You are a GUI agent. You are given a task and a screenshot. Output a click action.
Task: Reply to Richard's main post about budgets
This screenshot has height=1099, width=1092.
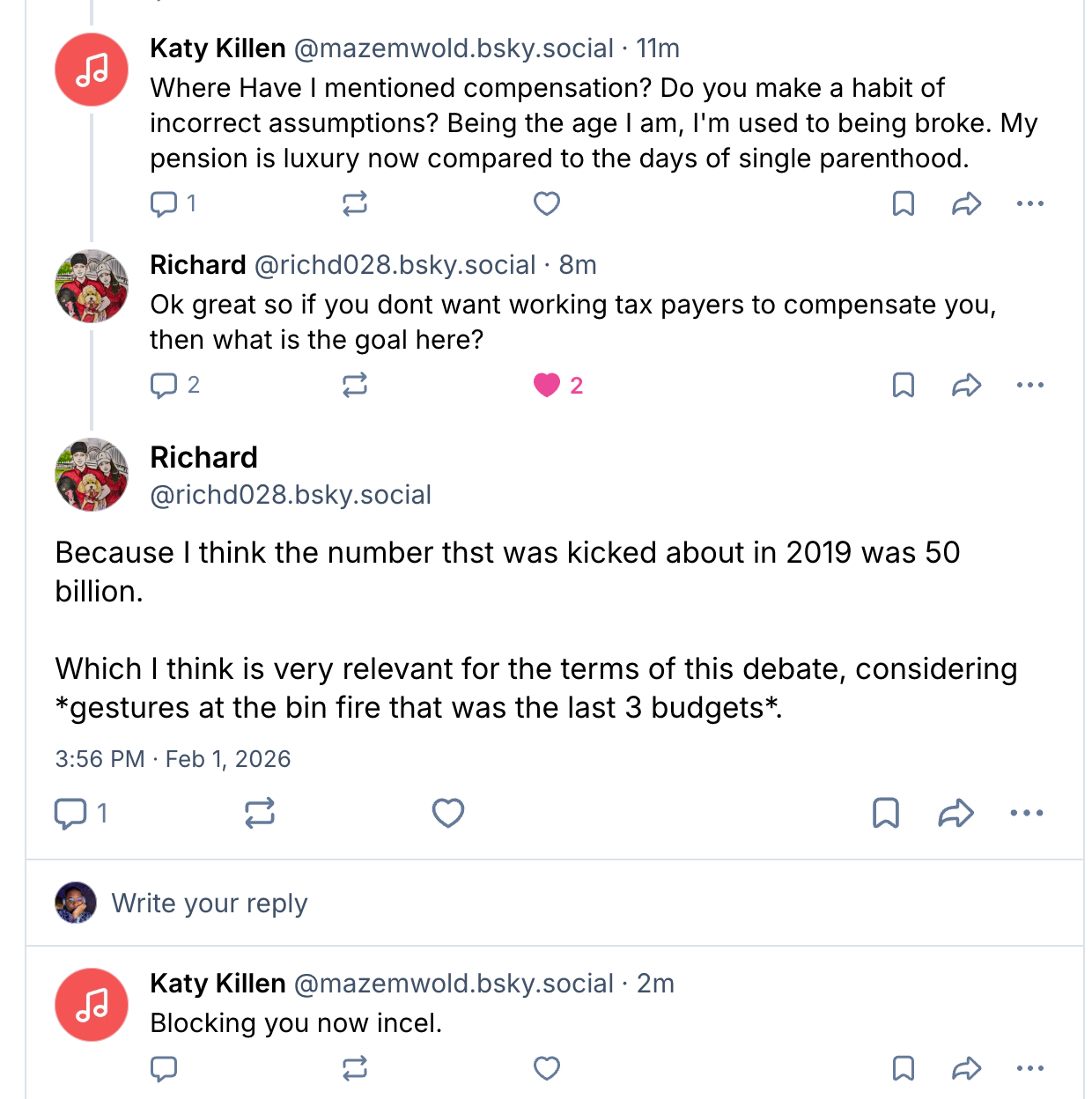pyautogui.click(x=70, y=813)
